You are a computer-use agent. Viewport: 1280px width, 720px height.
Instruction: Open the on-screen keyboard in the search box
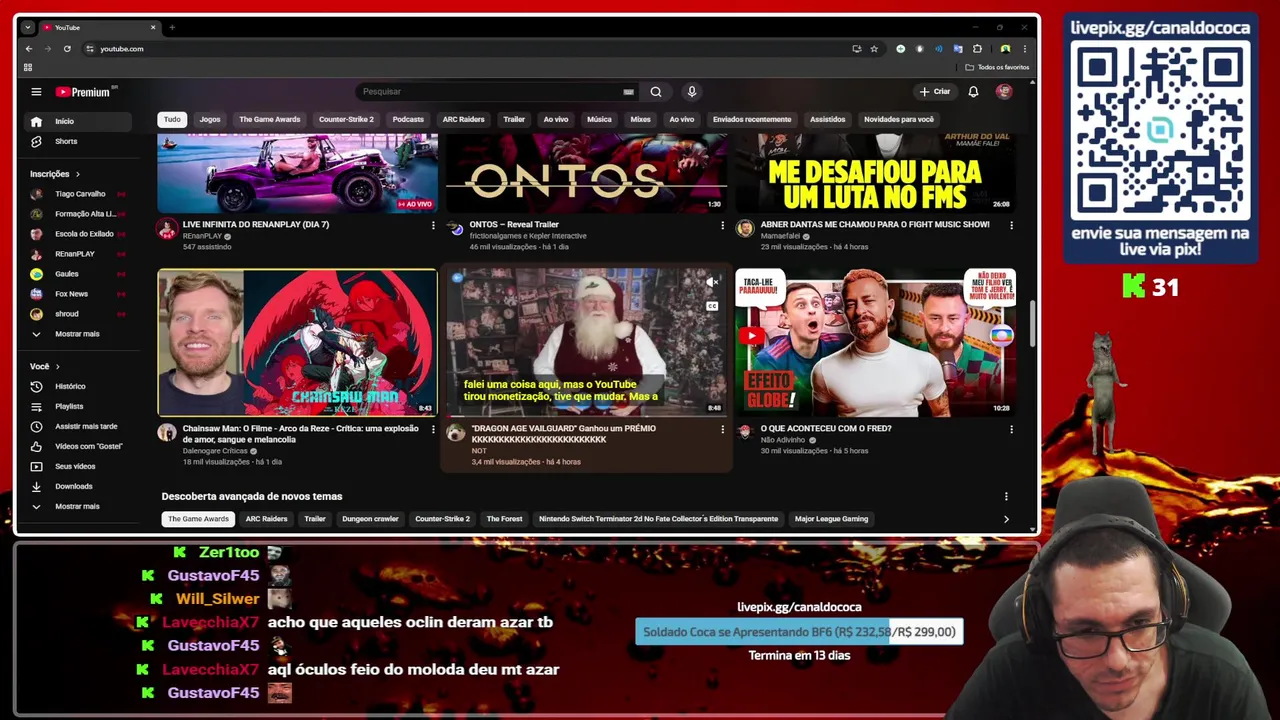pos(628,92)
